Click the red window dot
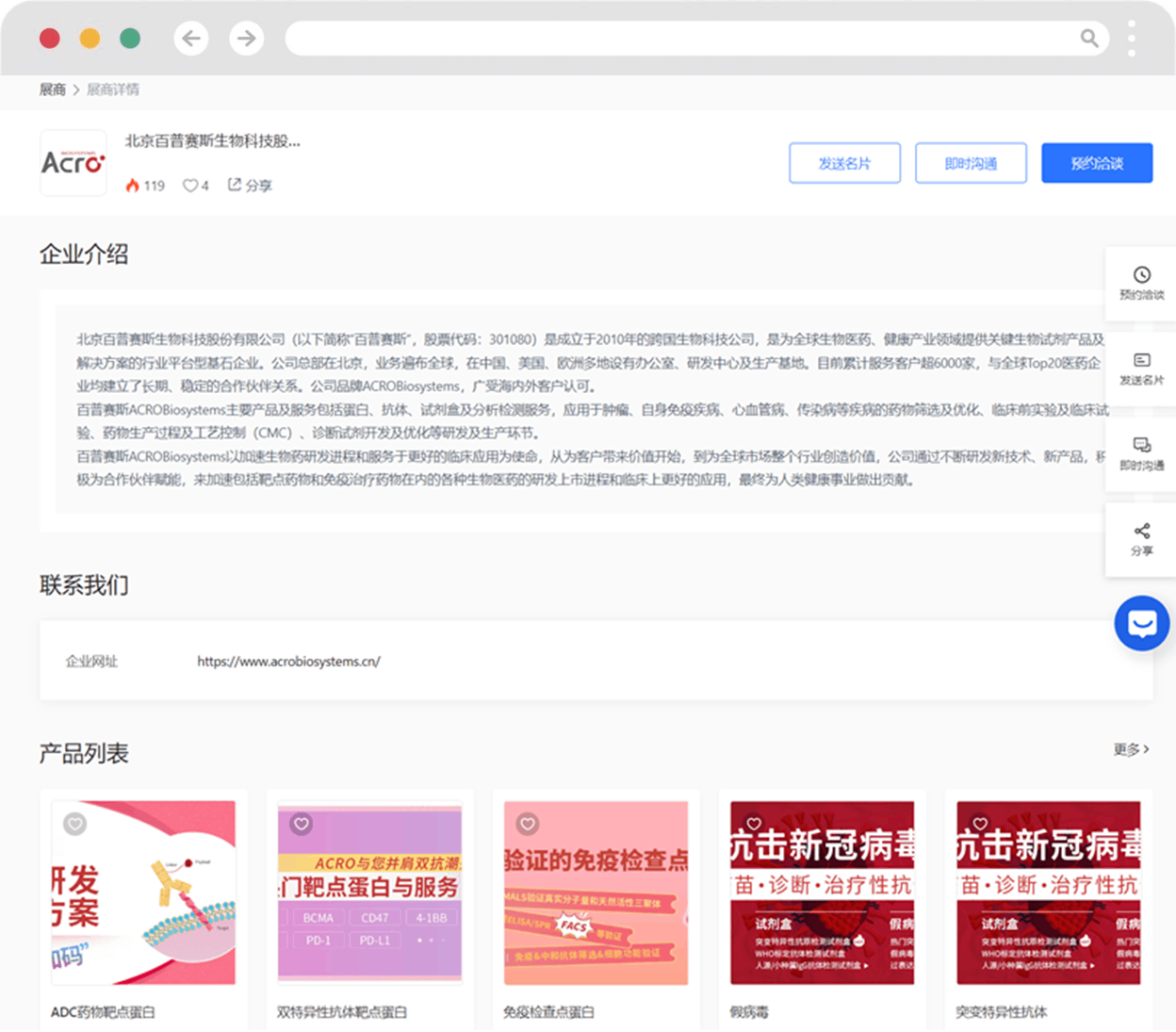 point(50,39)
